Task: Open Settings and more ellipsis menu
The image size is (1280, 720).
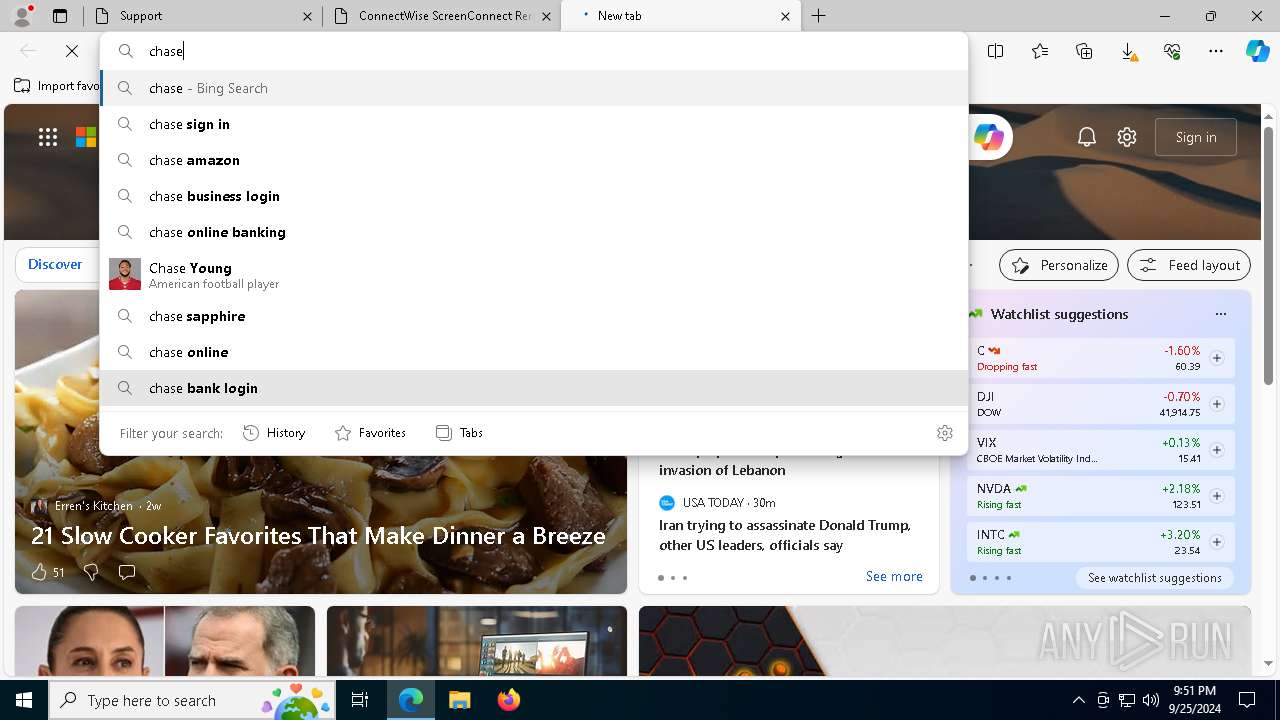Action: pyautogui.click(x=1216, y=51)
